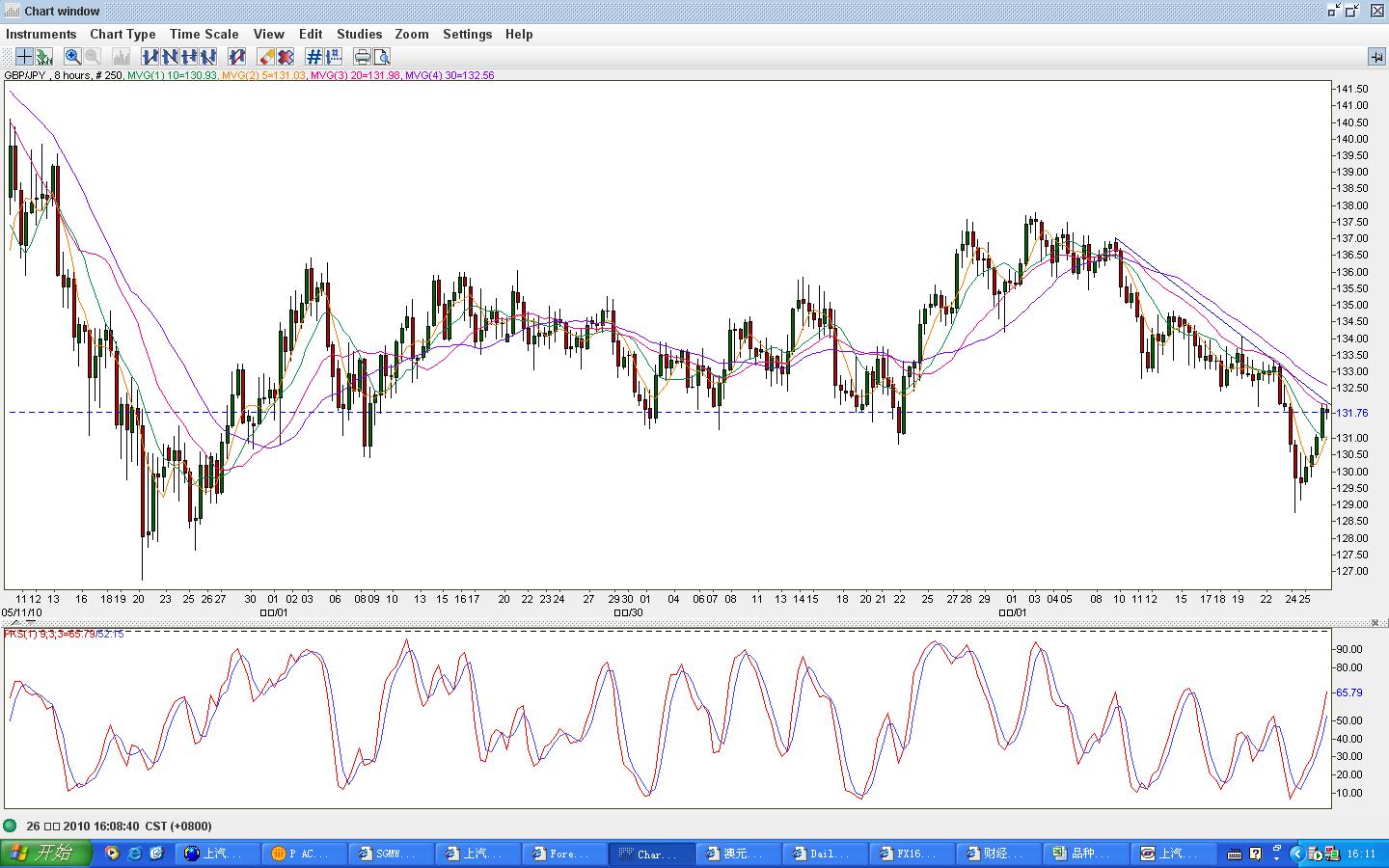The image size is (1389, 868).
Task: Open print preview
Action: (382, 57)
